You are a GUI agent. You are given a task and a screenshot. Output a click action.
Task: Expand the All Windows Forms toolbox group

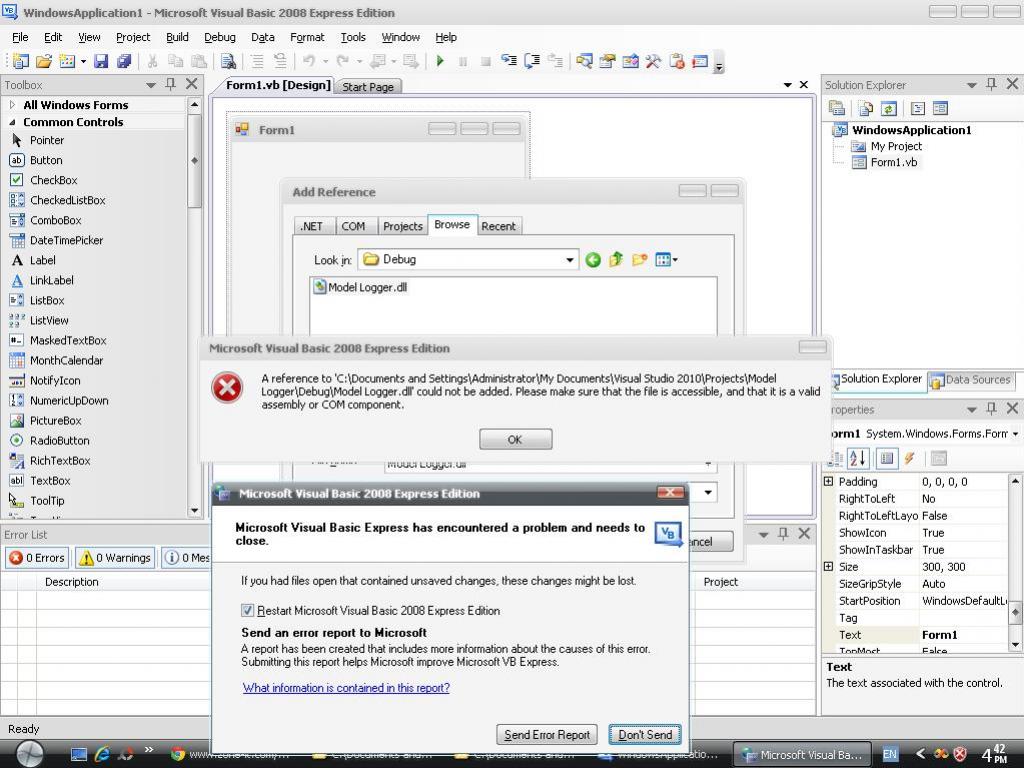coord(12,104)
